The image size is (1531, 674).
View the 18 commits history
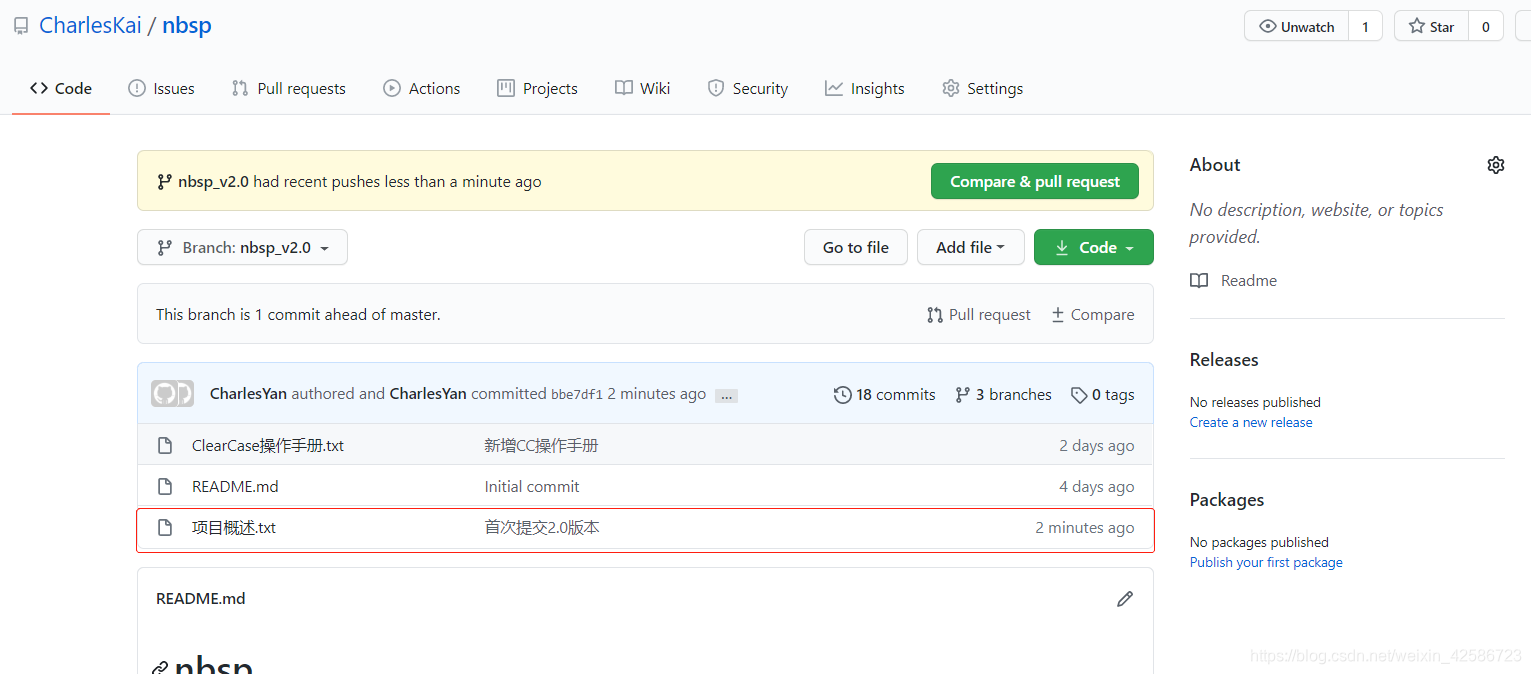[884, 394]
